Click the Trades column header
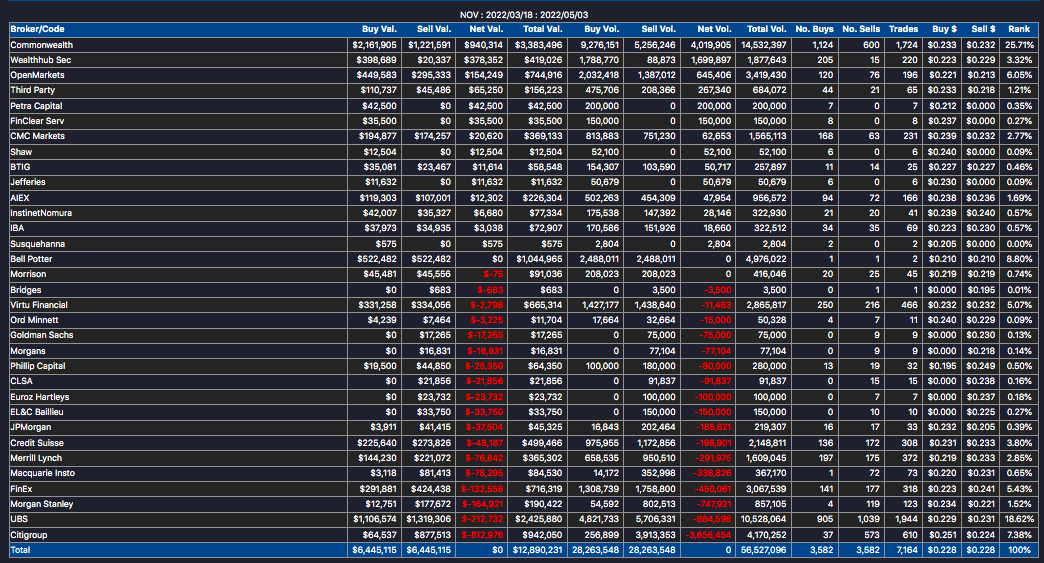1044x563 pixels. pyautogui.click(x=904, y=29)
